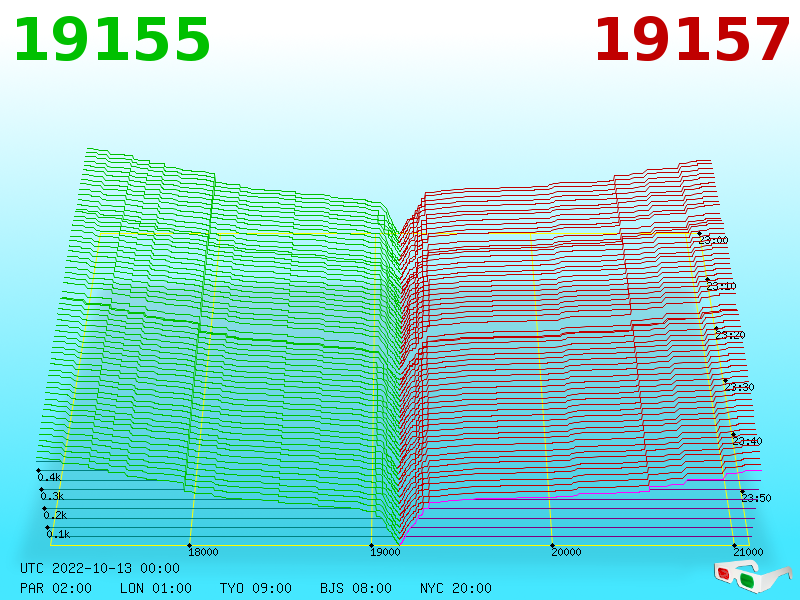Click the 0.2k volume axis label

coord(55,515)
